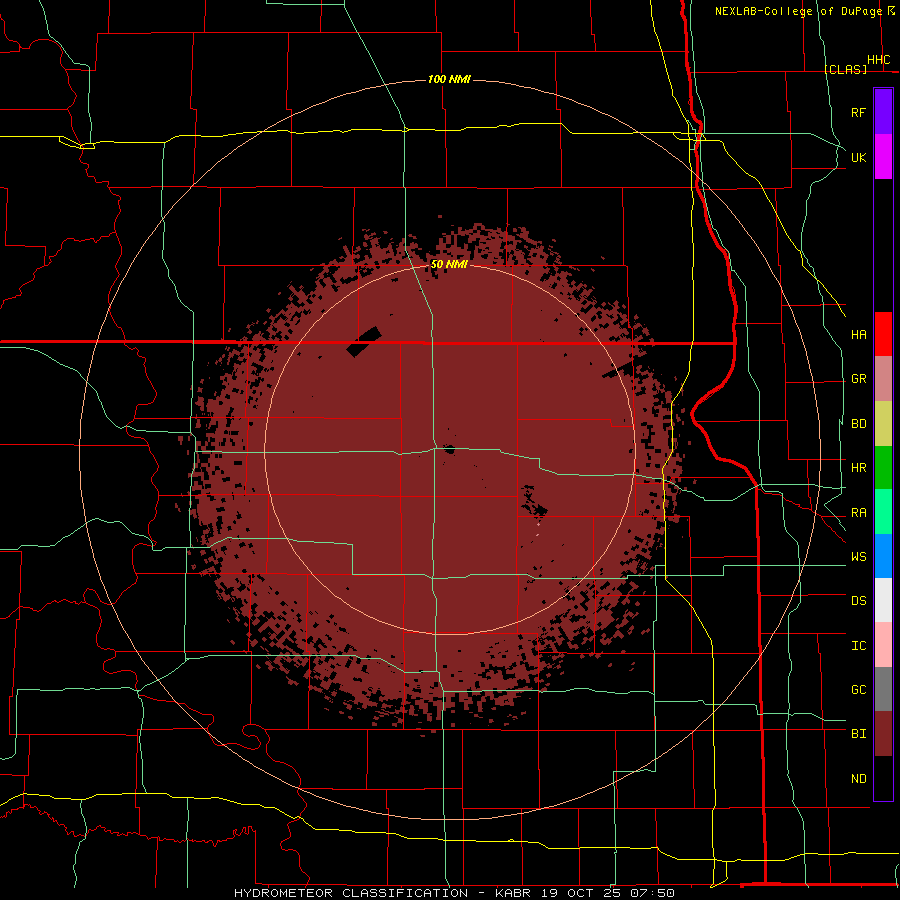Click the GC legend label
The width and height of the screenshot is (900, 900).
(x=858, y=689)
